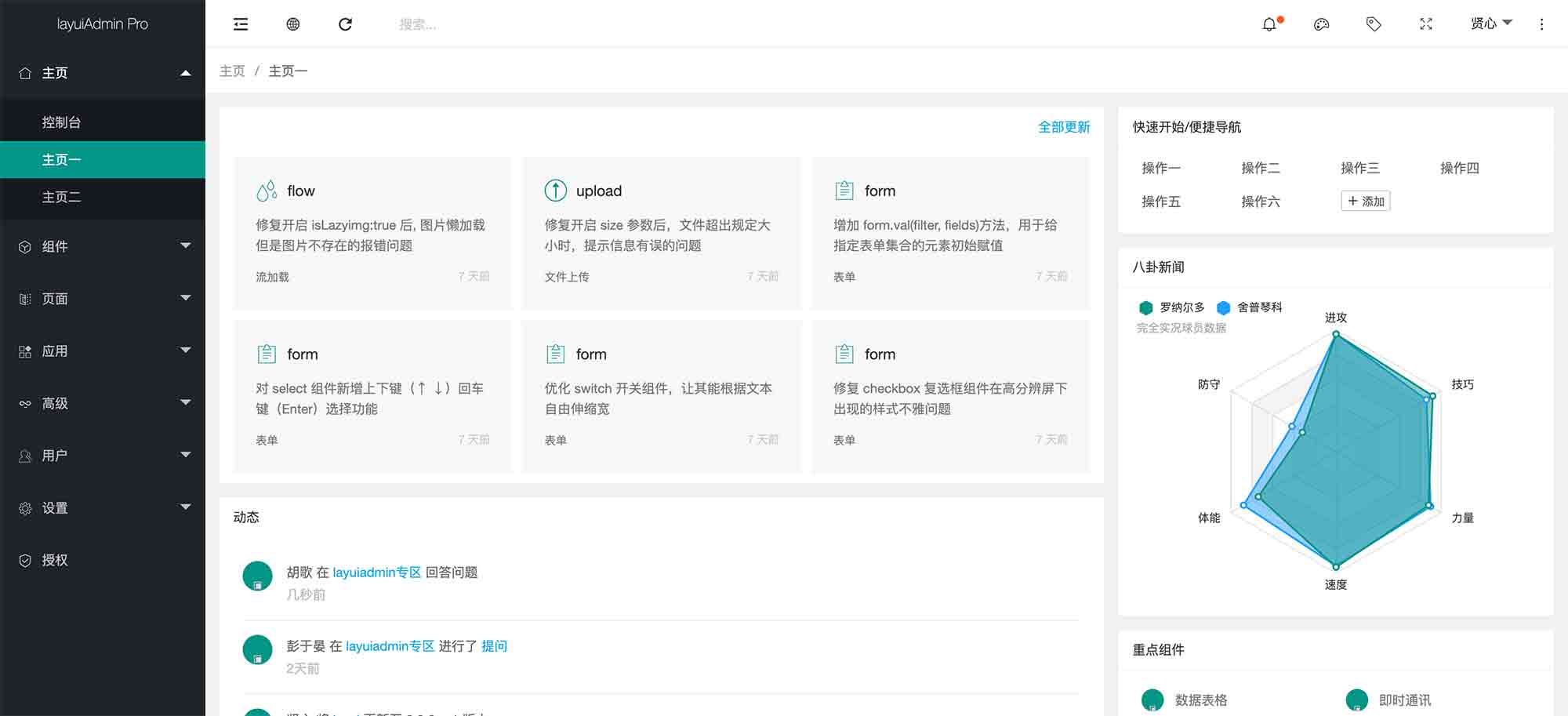Click the 主页 breadcrumb link
The width and height of the screenshot is (1568, 716).
[x=232, y=71]
